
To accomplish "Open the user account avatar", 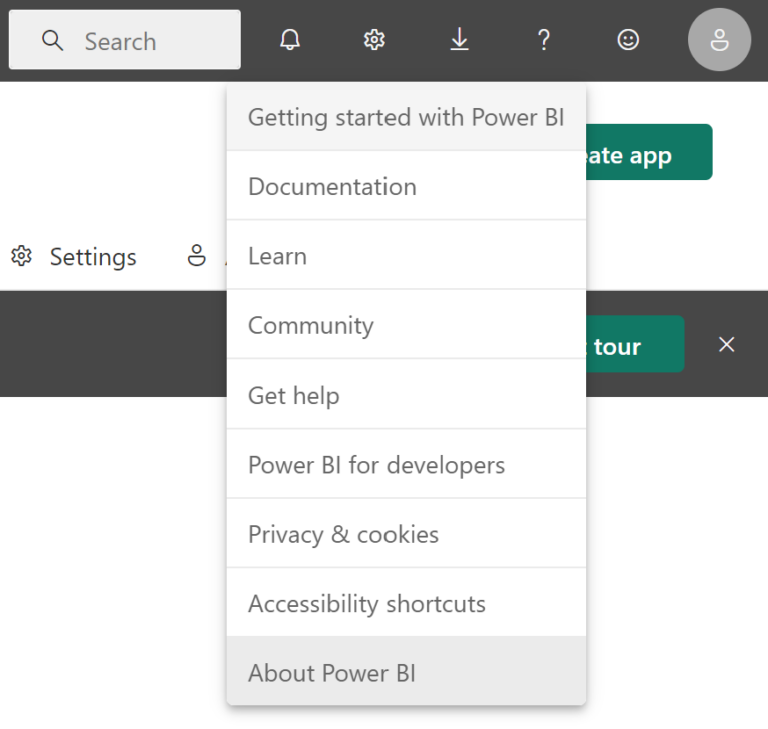I will tap(719, 40).
